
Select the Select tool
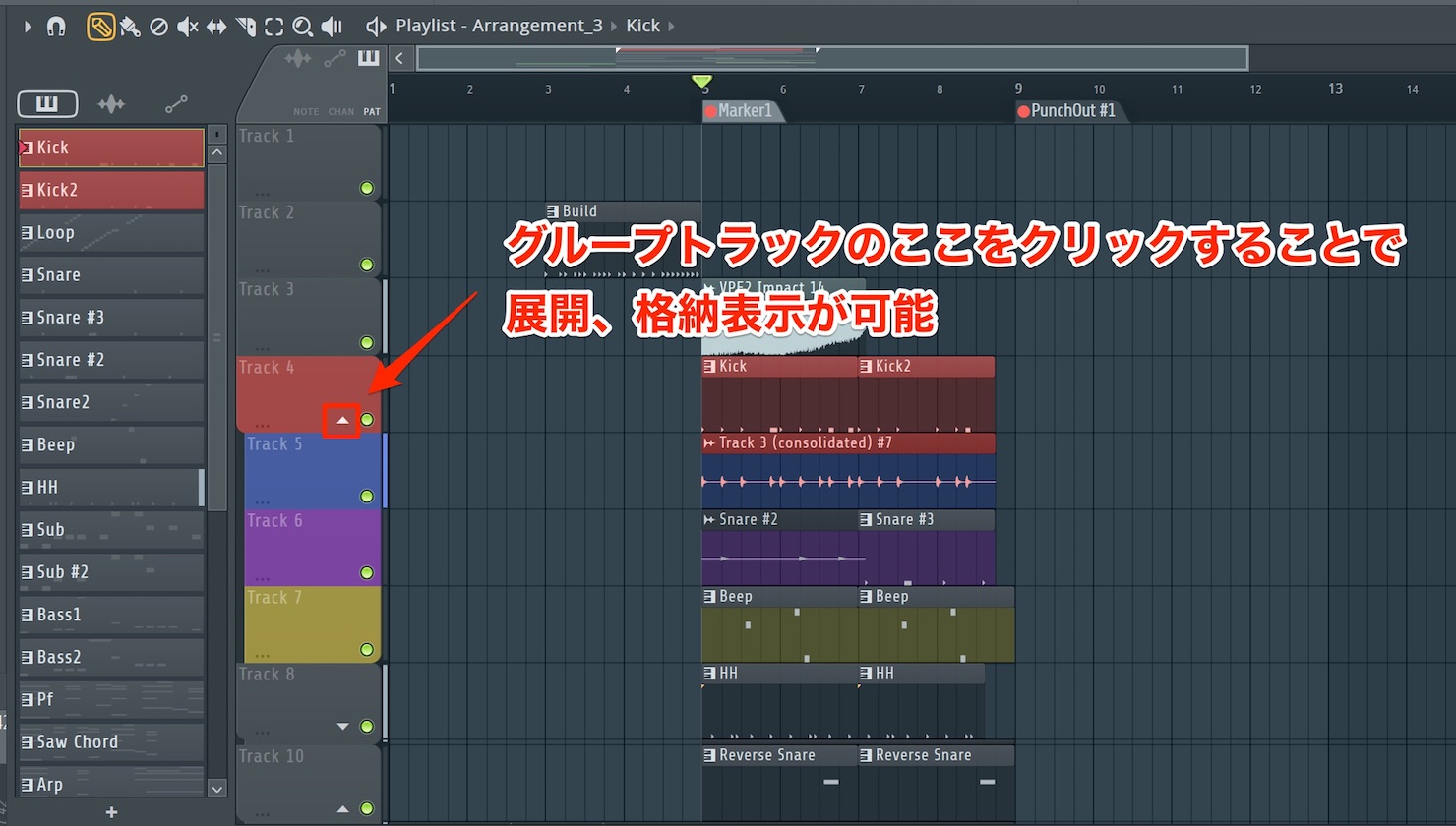[274, 27]
